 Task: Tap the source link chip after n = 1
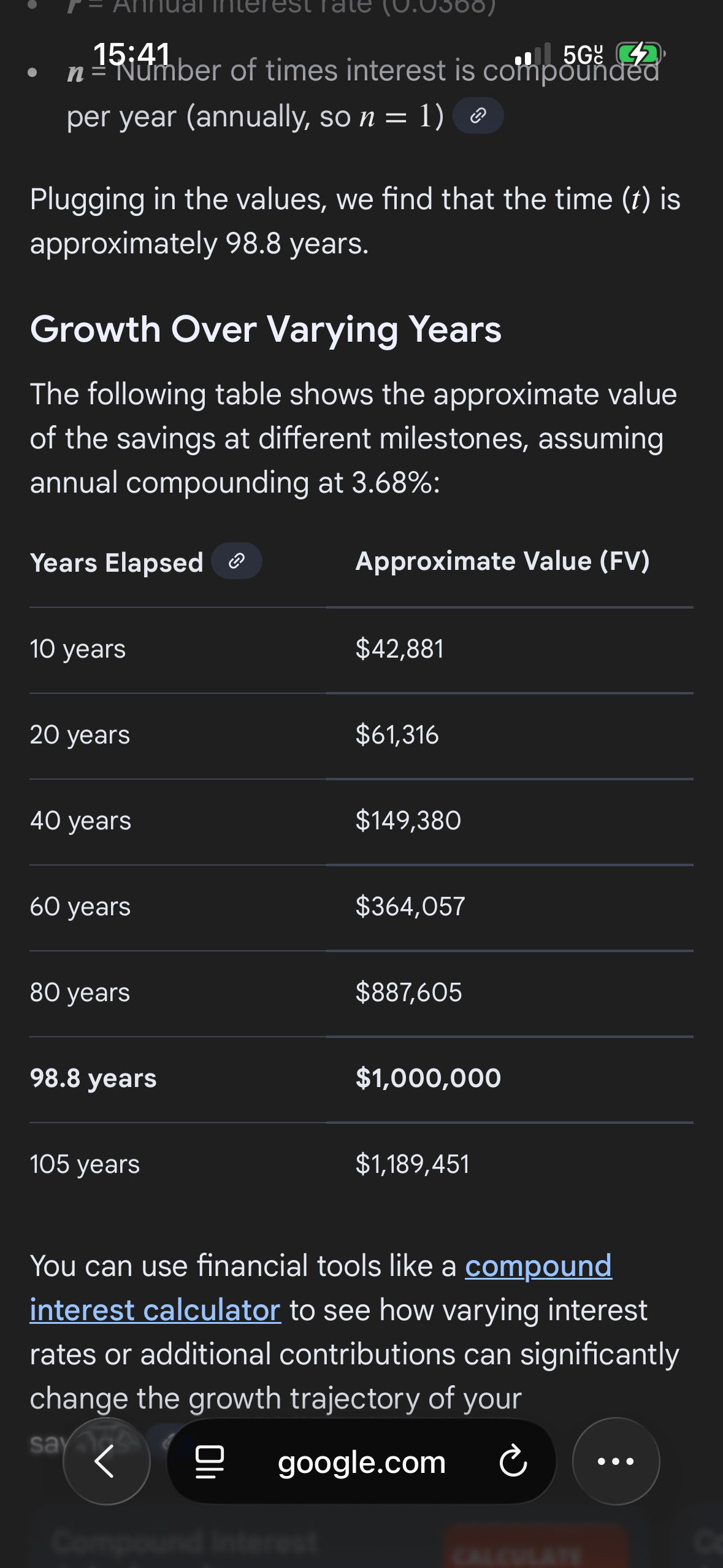(478, 115)
